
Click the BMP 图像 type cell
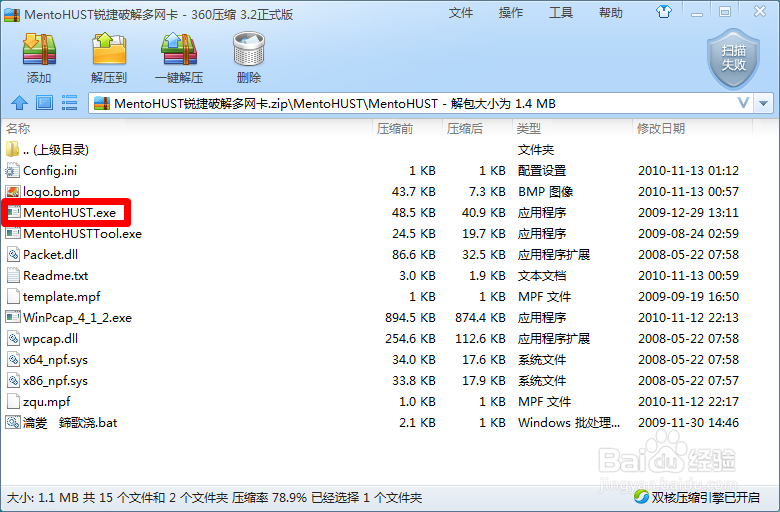pyautogui.click(x=546, y=192)
